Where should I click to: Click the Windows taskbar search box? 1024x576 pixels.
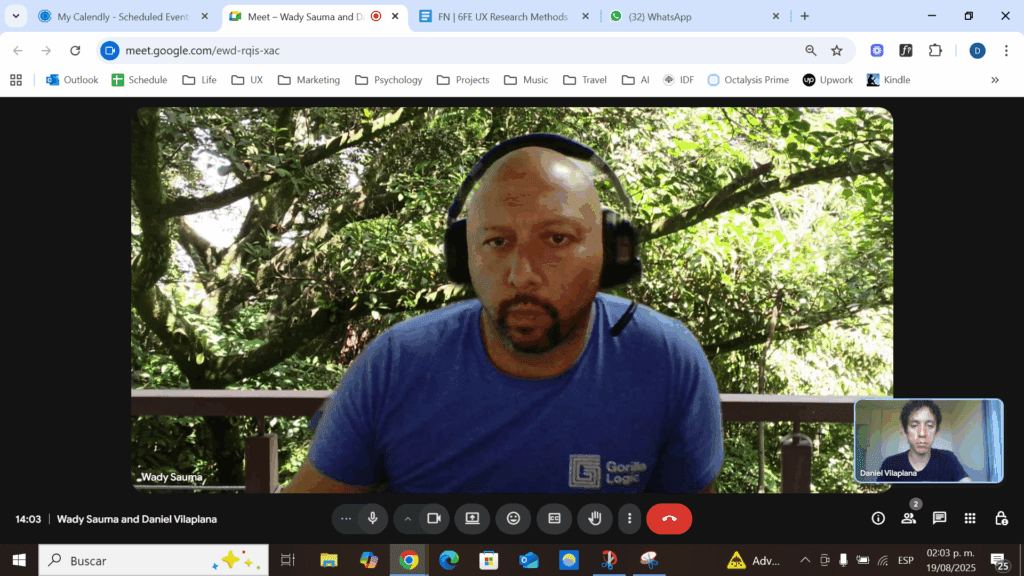click(152, 560)
